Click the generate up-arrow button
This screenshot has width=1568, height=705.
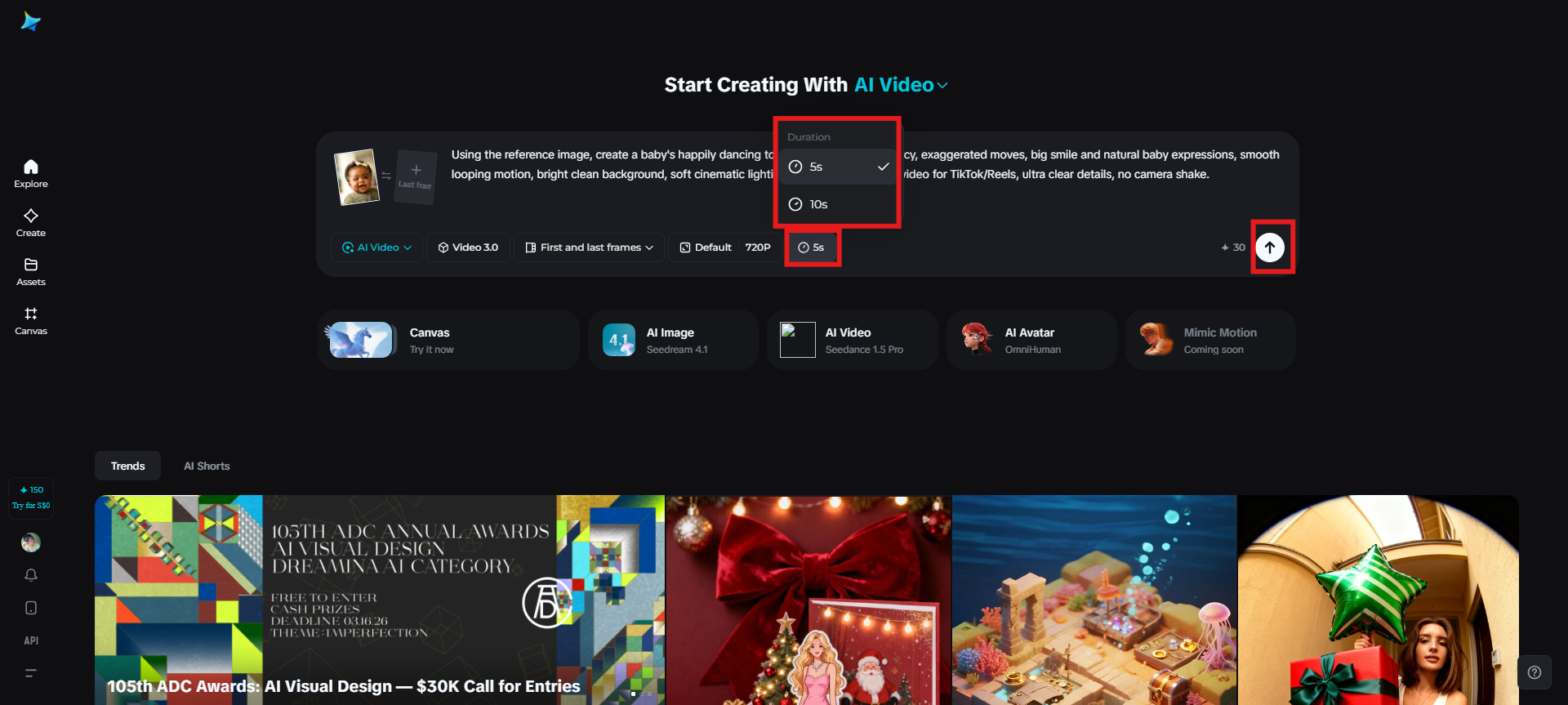1270,248
